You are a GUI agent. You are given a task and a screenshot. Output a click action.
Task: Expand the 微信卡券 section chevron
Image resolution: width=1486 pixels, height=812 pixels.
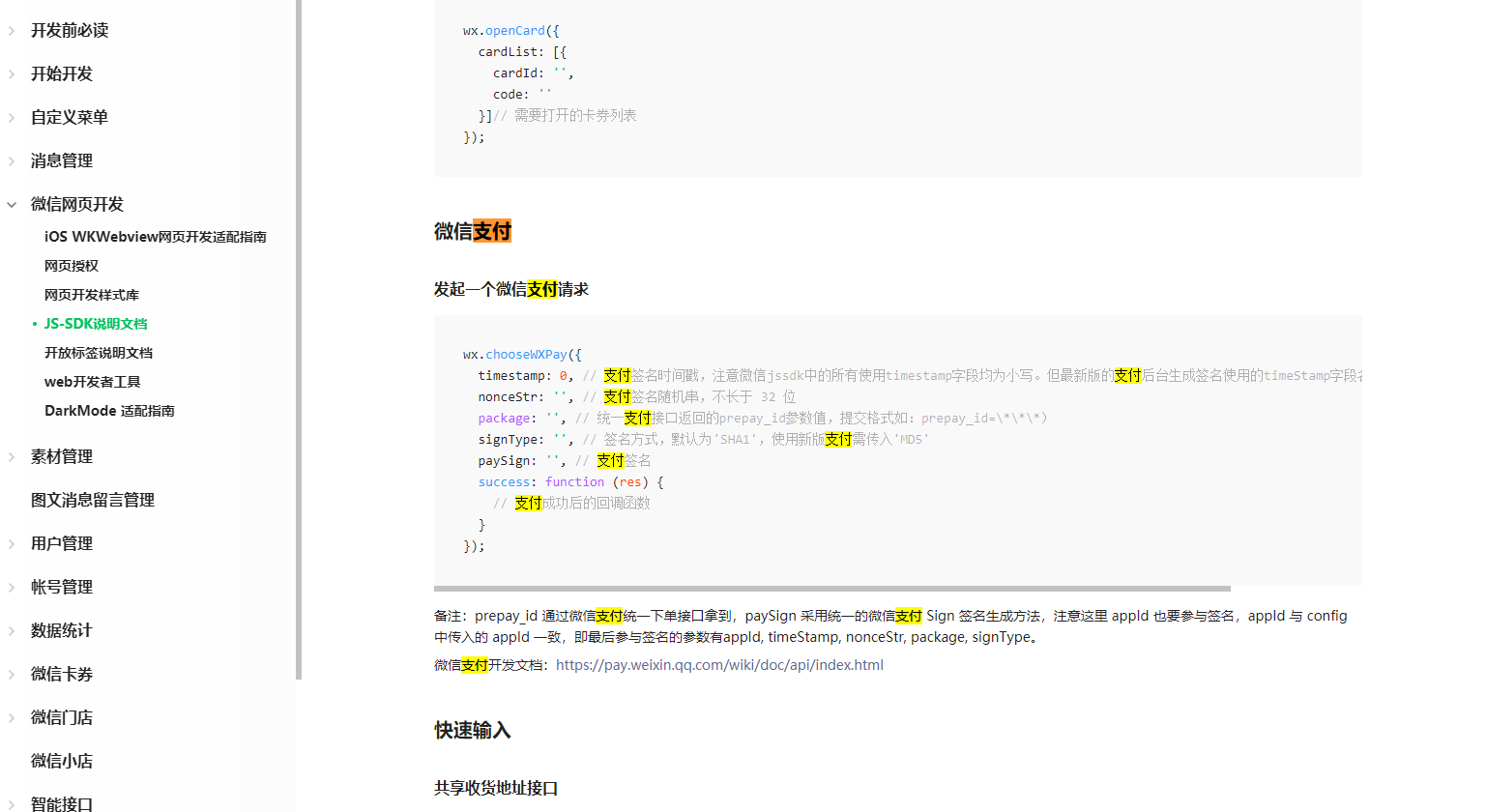click(x=12, y=675)
